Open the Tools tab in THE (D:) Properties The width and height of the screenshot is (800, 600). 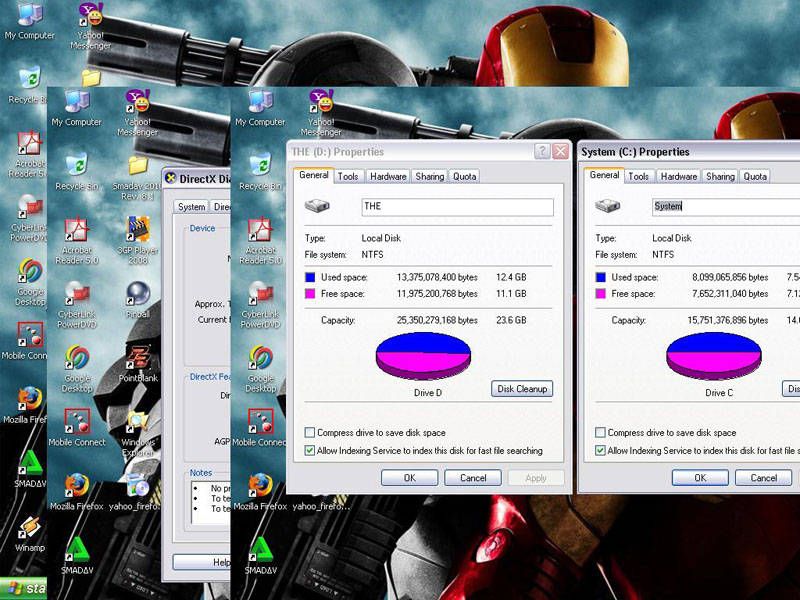point(348,177)
